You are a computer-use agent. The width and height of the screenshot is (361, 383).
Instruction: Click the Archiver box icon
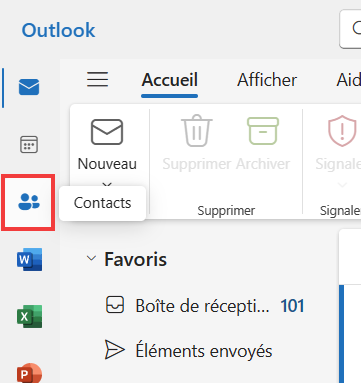[263, 131]
